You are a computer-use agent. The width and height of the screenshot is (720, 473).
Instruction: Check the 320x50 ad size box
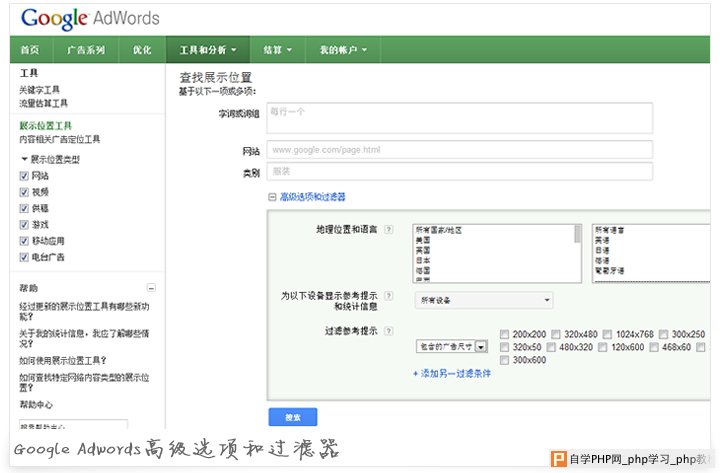504,347
